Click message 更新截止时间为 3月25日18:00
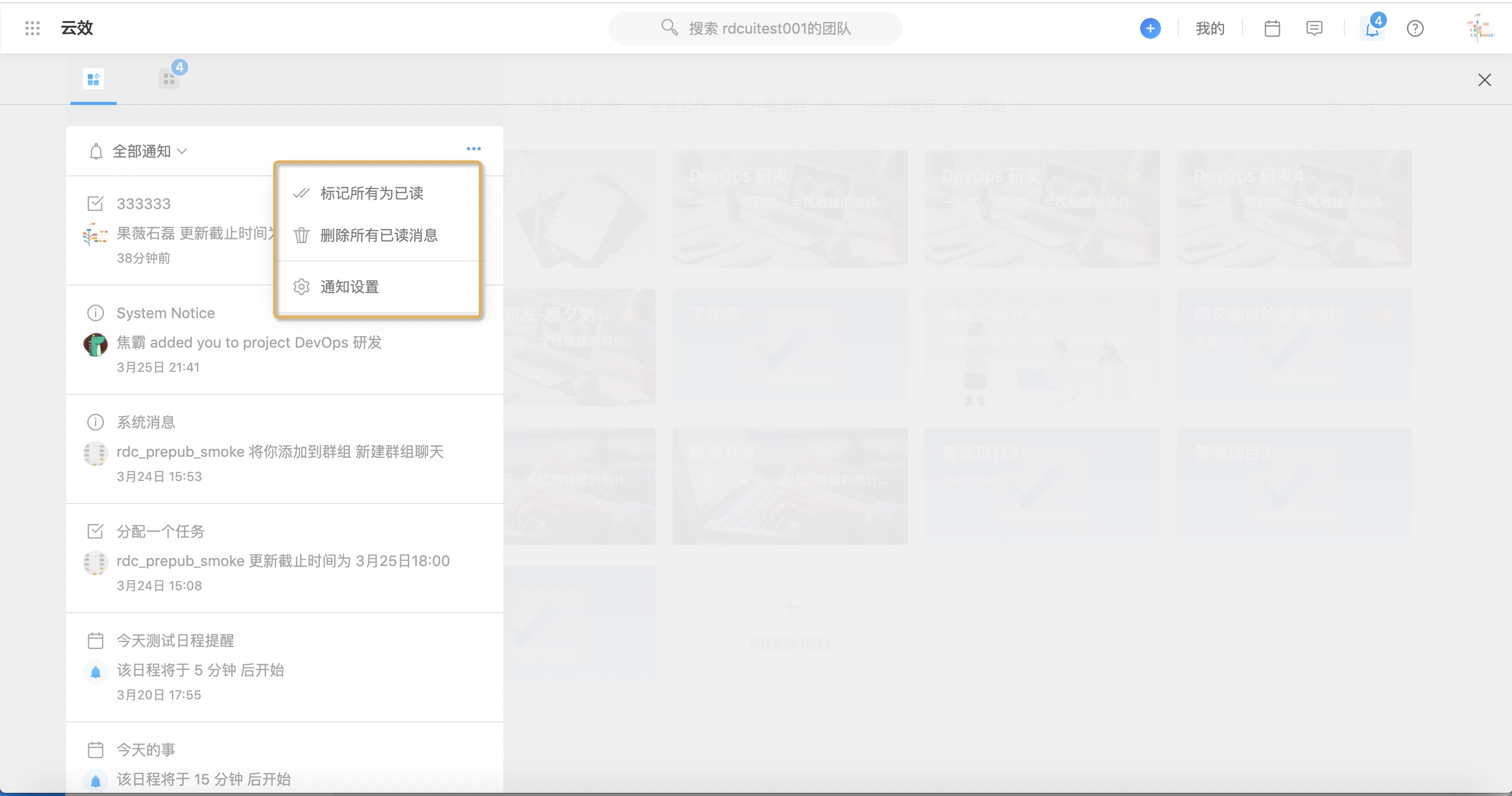This screenshot has width=1512, height=796. pyautogui.click(x=283, y=560)
